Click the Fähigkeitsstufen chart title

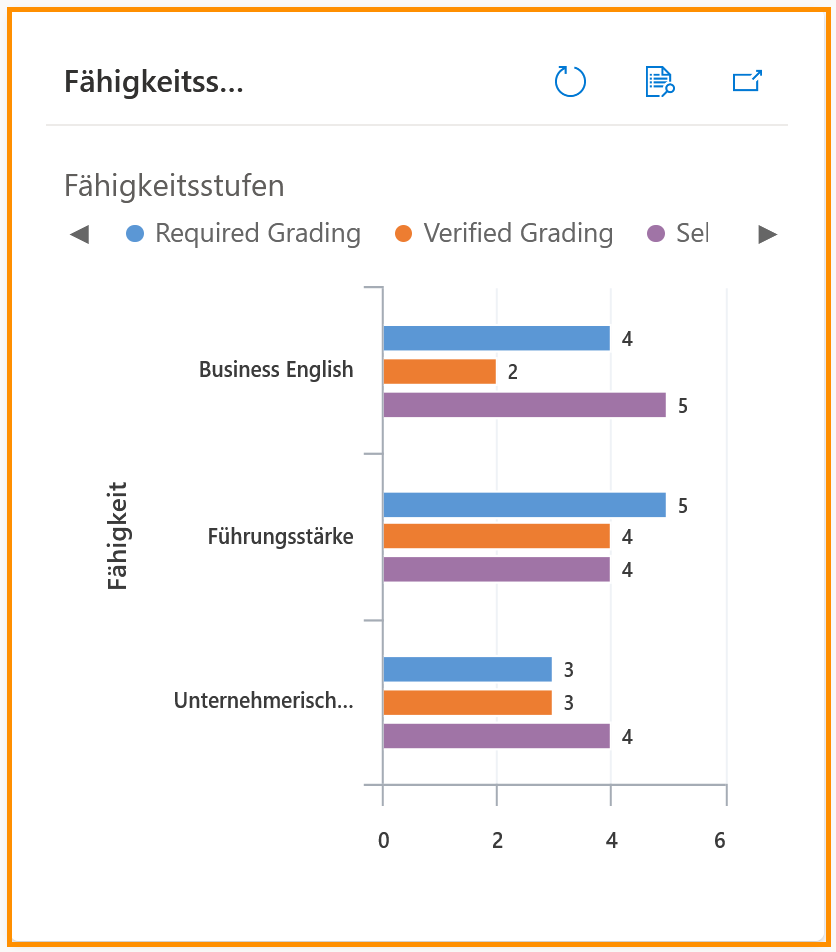pos(174,186)
